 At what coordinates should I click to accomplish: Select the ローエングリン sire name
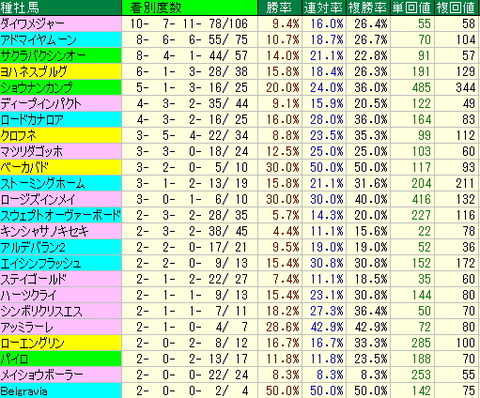[x=32, y=344]
